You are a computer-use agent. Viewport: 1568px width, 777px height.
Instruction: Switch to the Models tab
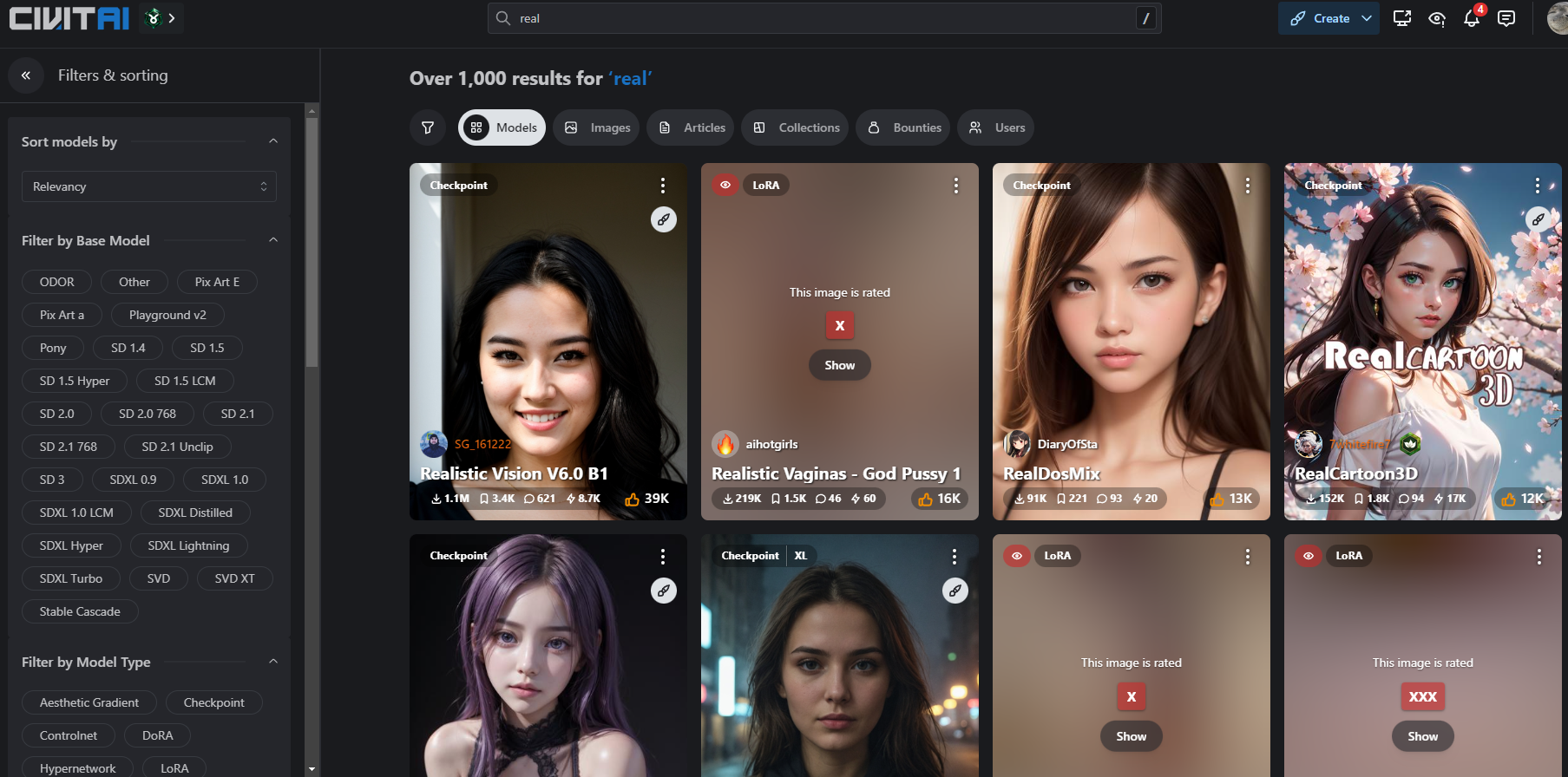coord(502,127)
